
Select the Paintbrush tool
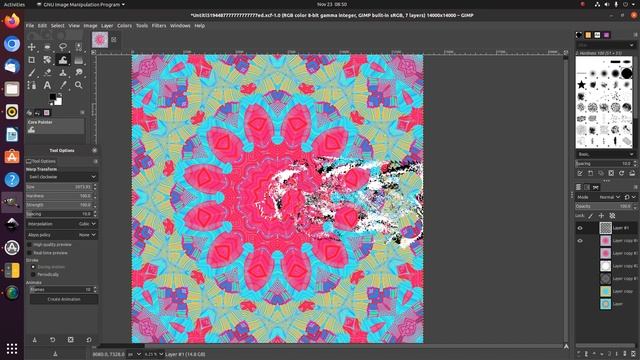[x=31, y=73]
